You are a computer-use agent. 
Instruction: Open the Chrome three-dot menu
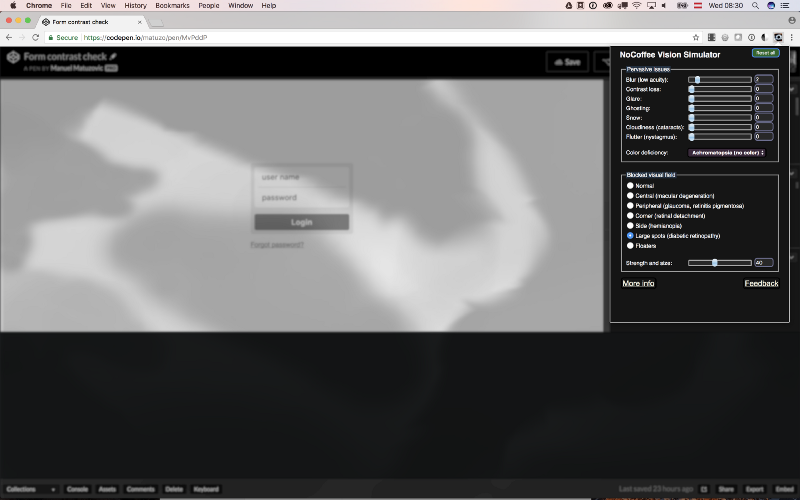tap(791, 37)
